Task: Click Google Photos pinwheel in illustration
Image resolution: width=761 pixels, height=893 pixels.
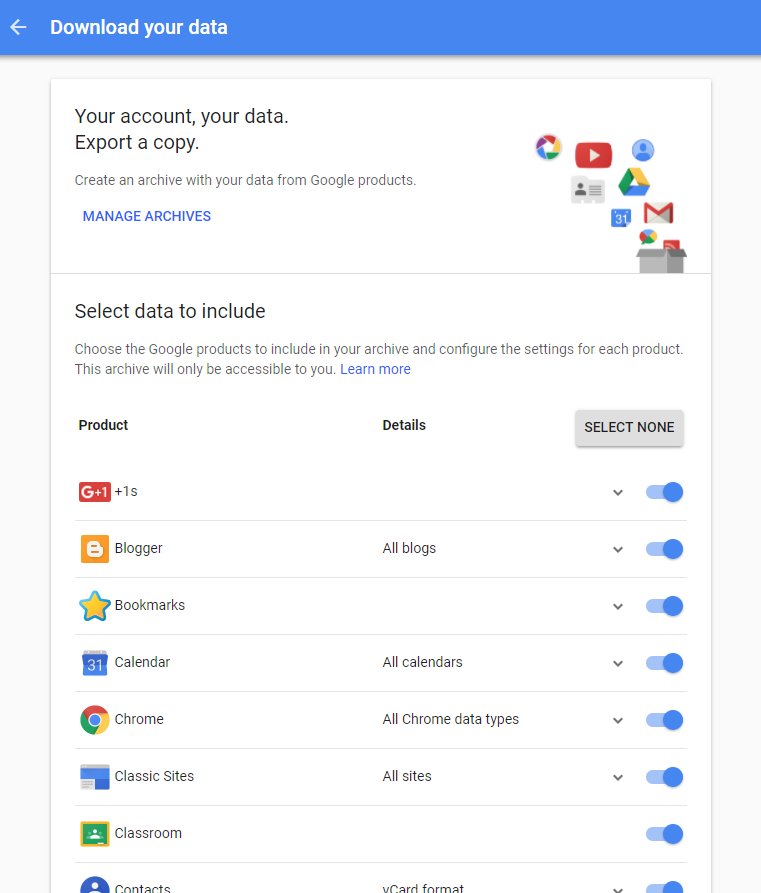Action: 549,148
